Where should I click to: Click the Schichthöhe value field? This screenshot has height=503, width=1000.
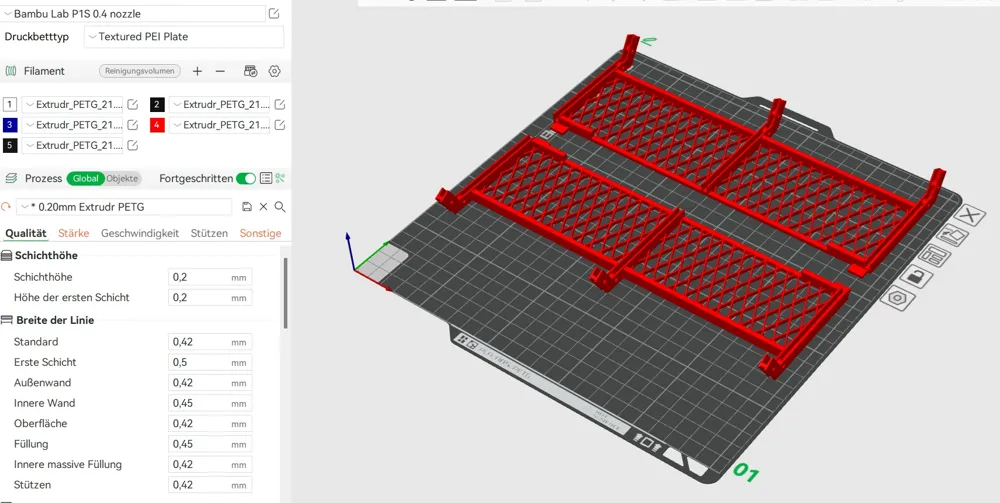point(210,277)
